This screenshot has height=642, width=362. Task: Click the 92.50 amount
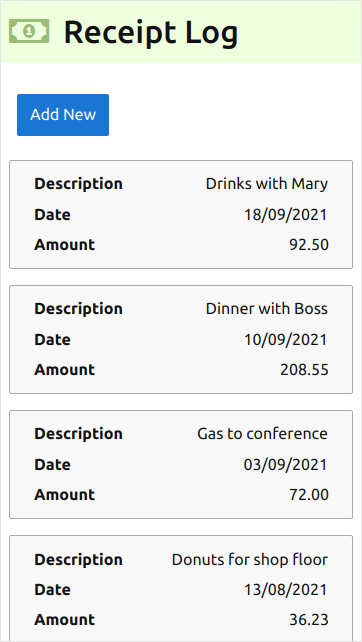click(309, 245)
